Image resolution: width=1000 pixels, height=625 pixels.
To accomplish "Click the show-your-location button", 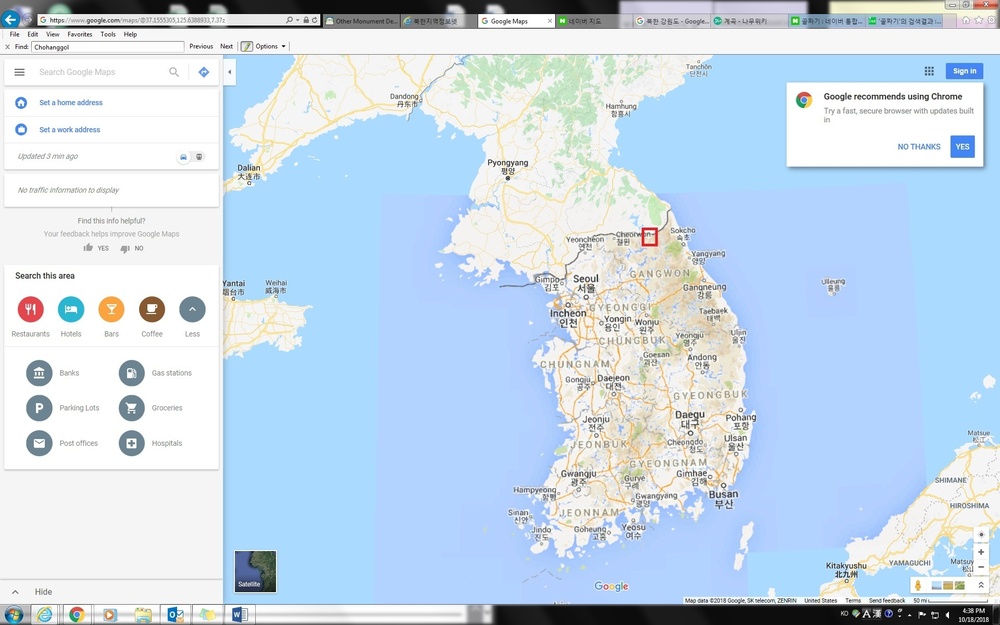I will point(981,534).
